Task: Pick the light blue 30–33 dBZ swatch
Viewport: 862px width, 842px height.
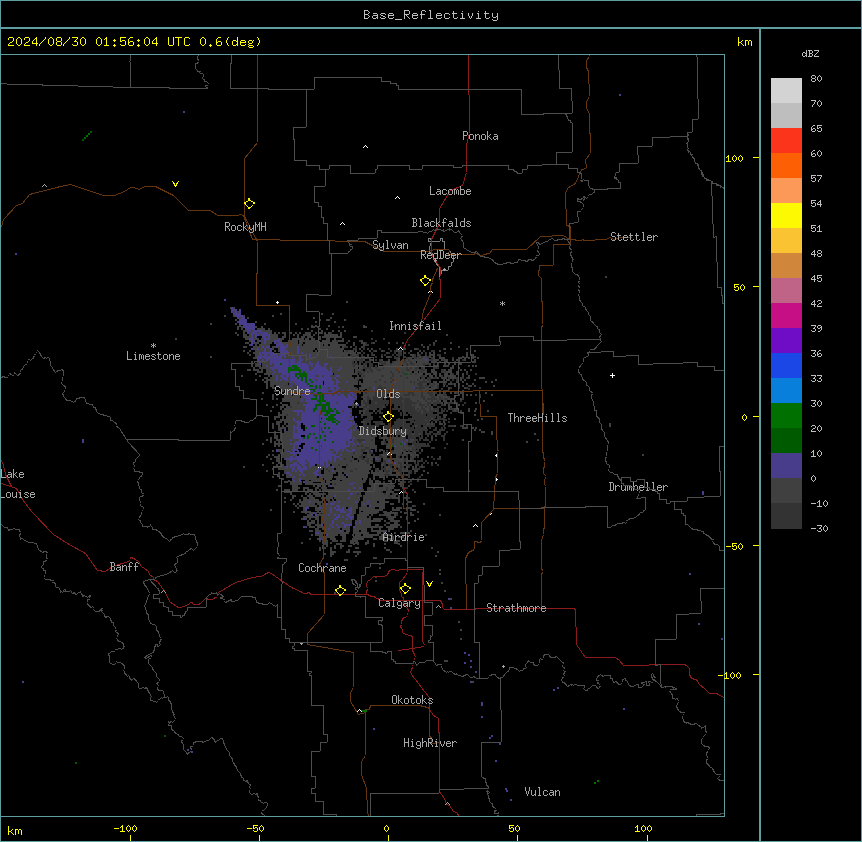Action: coord(786,390)
